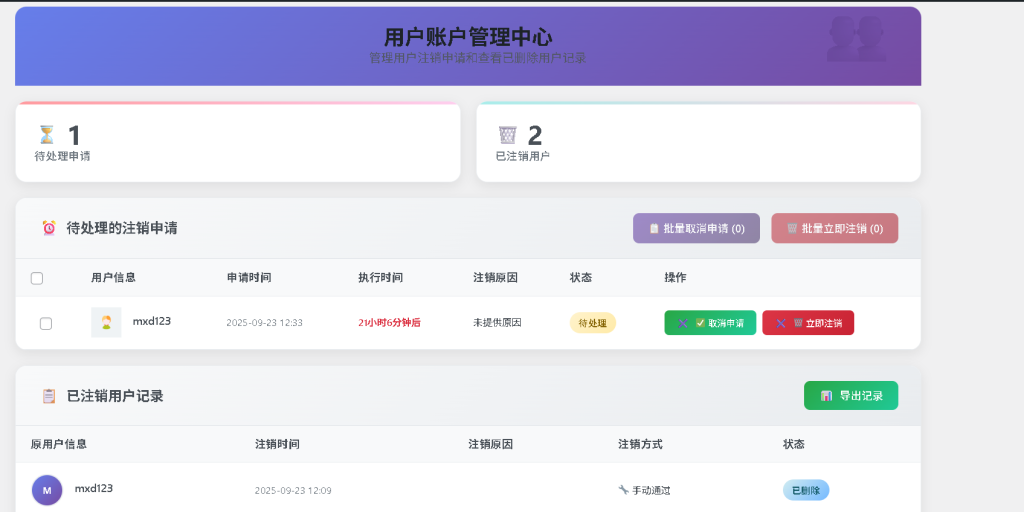
Task: Click the trash bin icon beside count 2
Action: [x=508, y=134]
